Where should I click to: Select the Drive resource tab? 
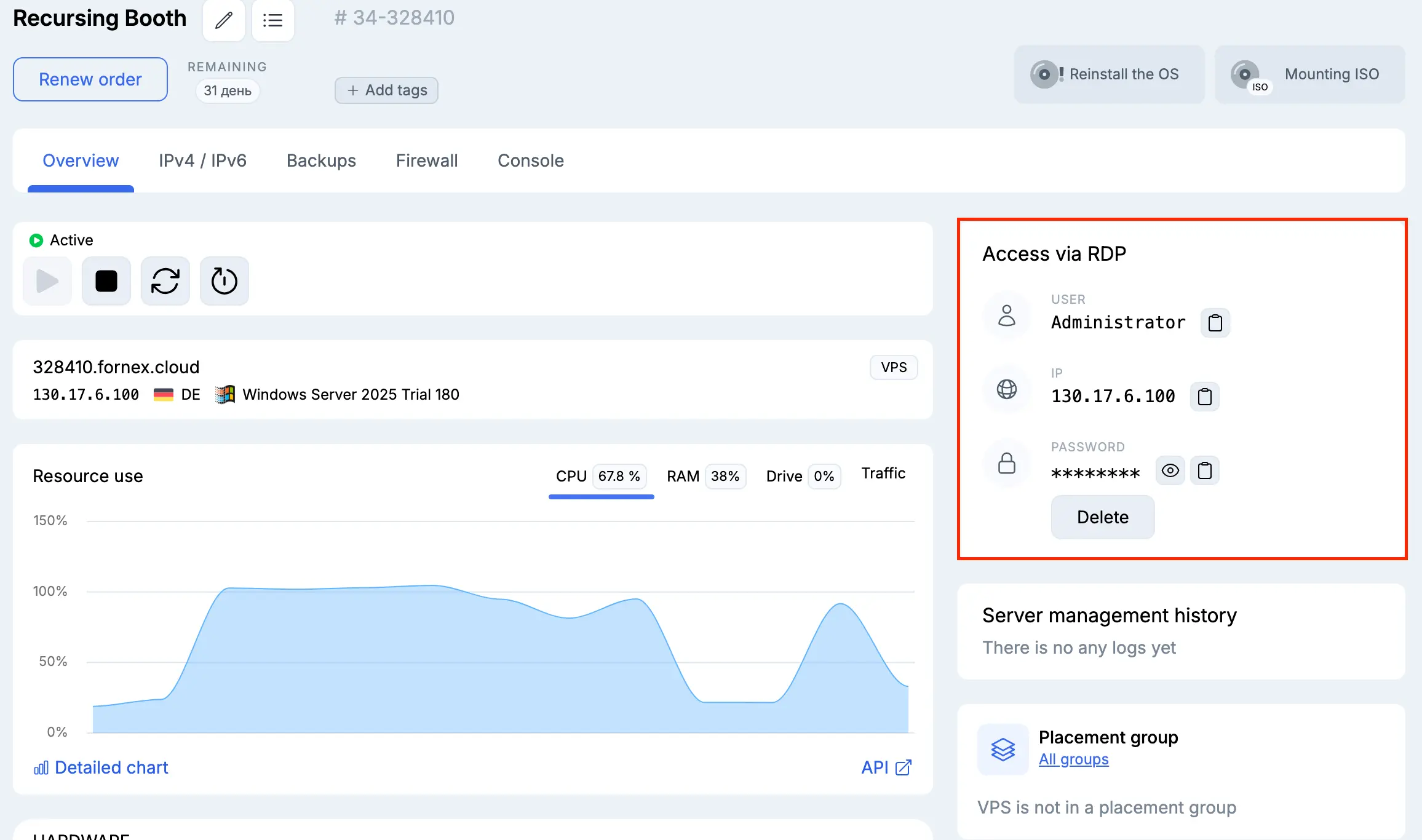803,476
